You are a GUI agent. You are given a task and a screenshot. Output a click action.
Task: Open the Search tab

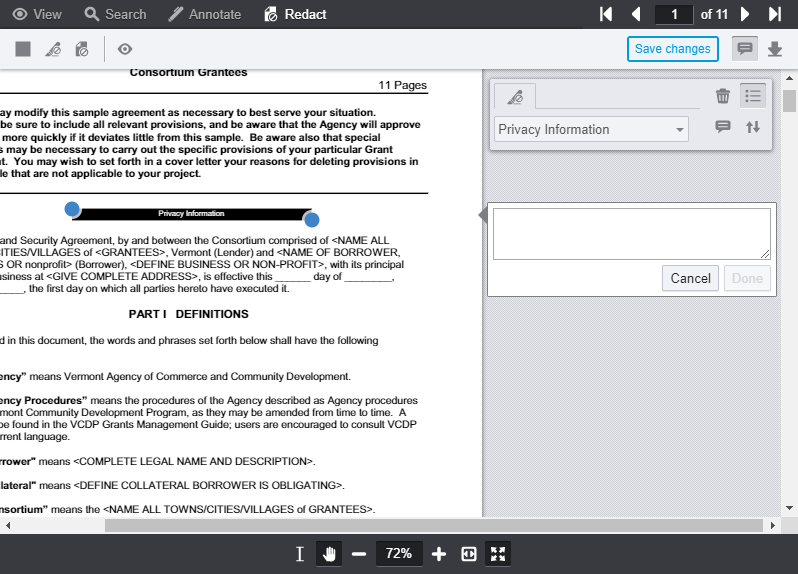(x=115, y=14)
